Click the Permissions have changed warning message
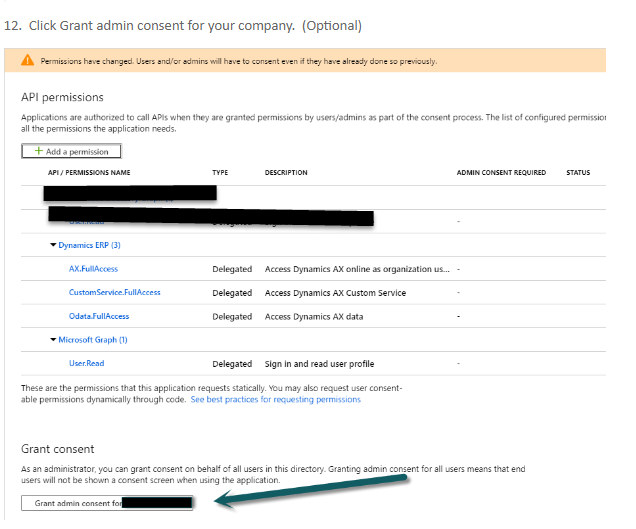Image resolution: width=636 pixels, height=529 pixels. tap(238, 61)
